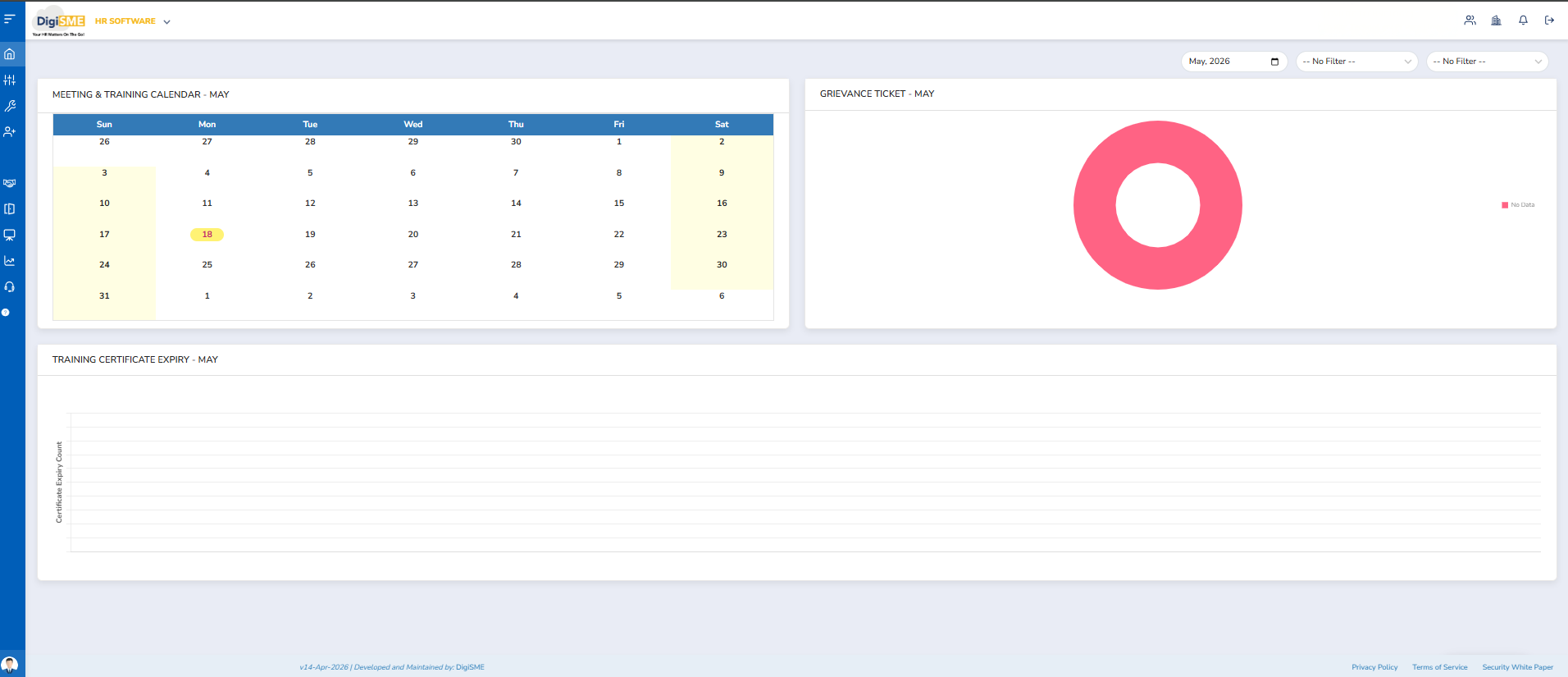Click the Meeting & Training Calendar title
The height and width of the screenshot is (677, 1568).
tap(141, 95)
